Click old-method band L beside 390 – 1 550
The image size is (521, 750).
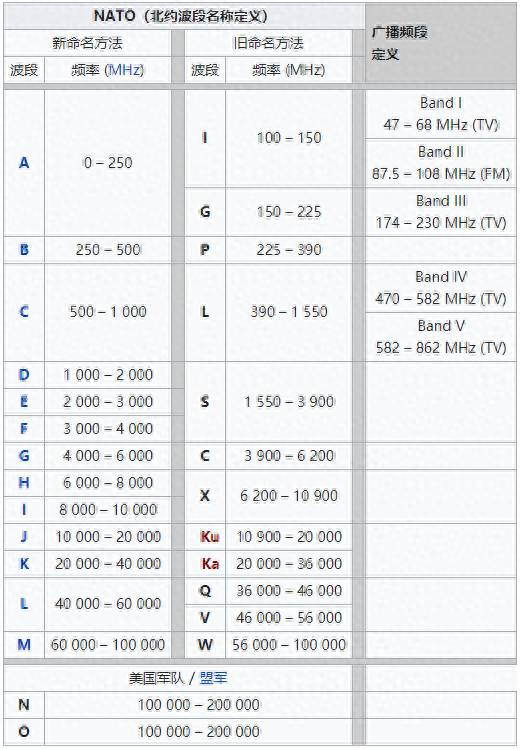(x=205, y=312)
